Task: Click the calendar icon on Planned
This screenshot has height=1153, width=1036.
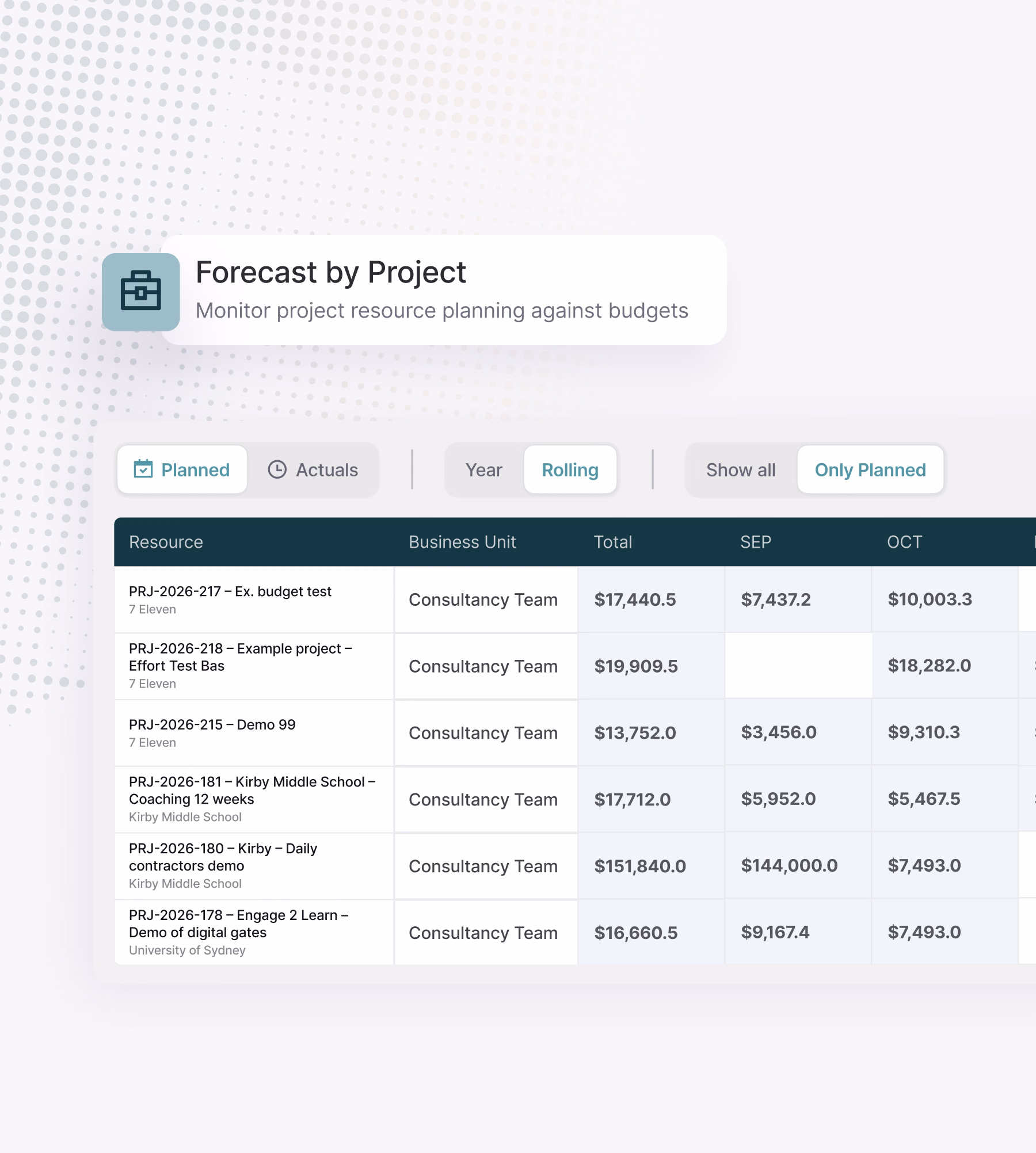Action: tap(143, 469)
